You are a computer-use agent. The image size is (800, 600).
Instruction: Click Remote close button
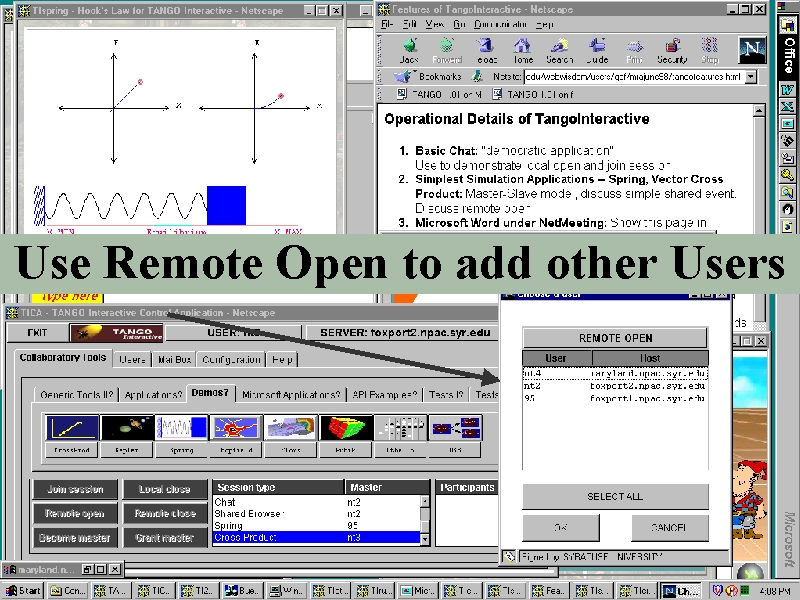[165, 513]
